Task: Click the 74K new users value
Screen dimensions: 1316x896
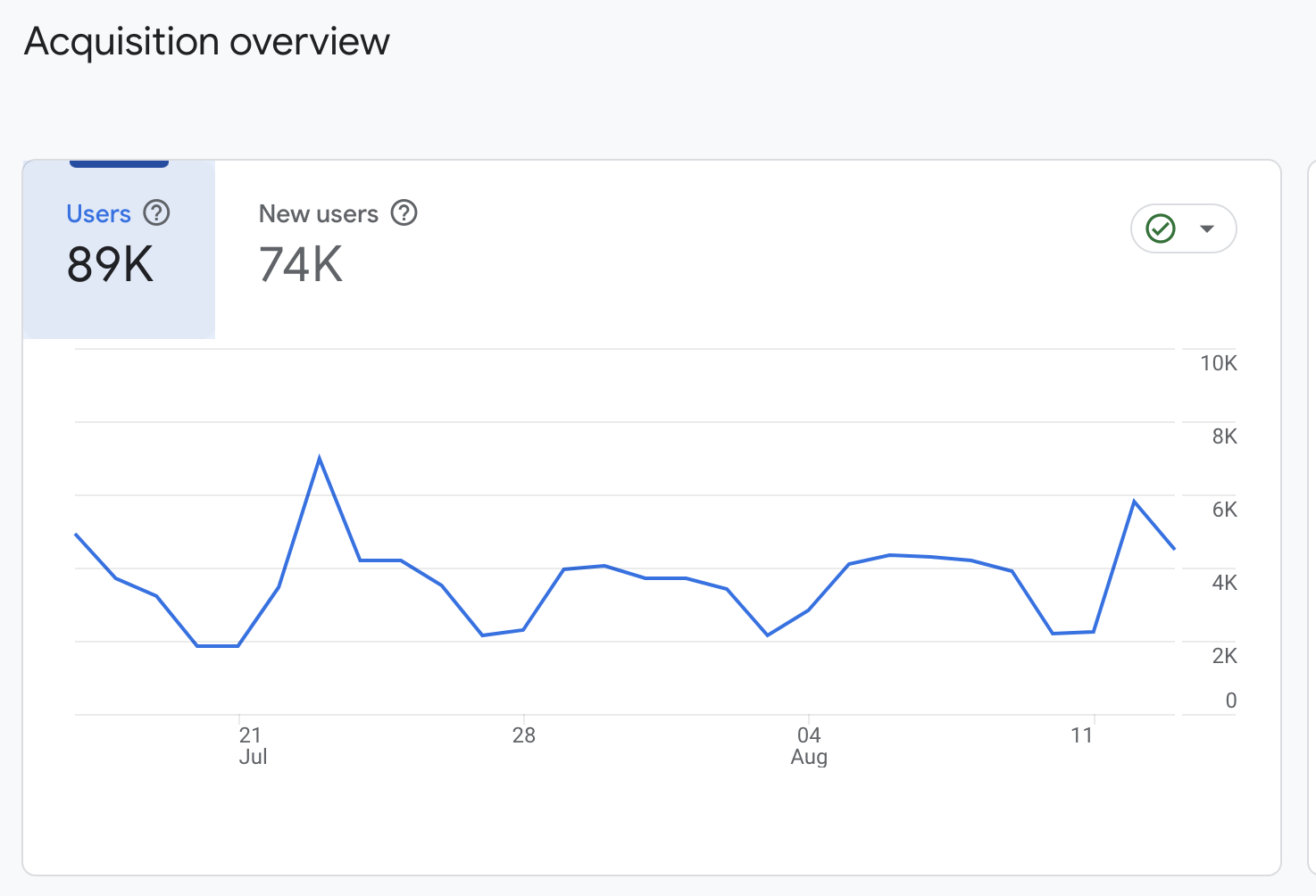Action: 301,265
